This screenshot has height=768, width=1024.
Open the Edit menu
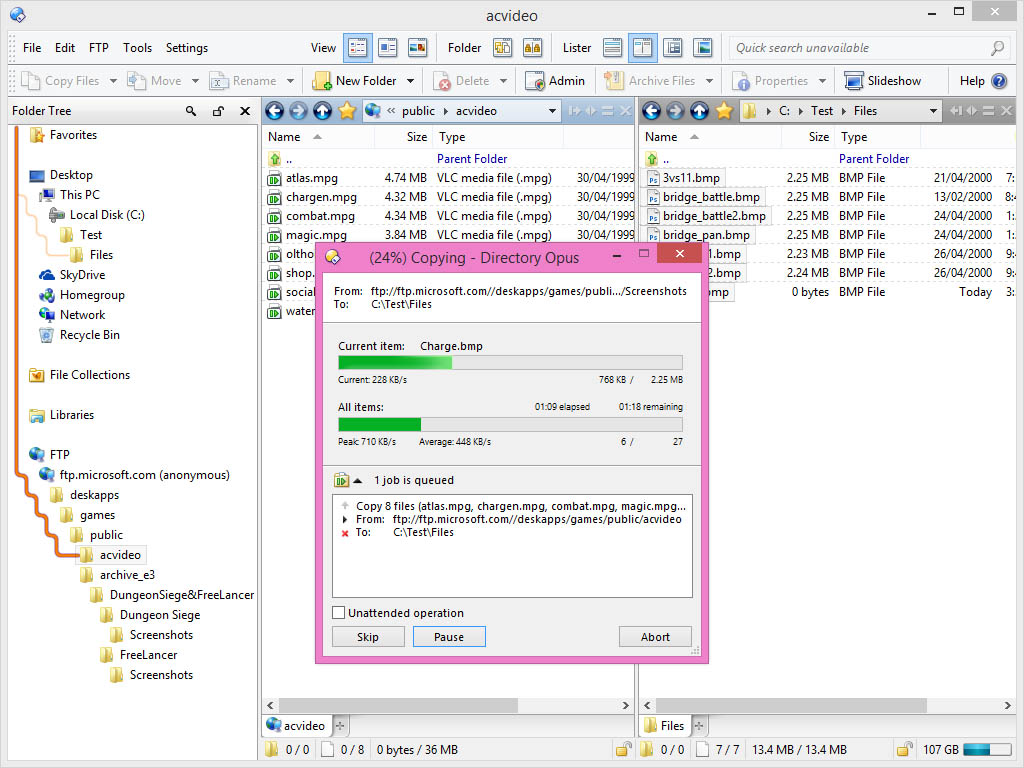pyautogui.click(x=65, y=48)
